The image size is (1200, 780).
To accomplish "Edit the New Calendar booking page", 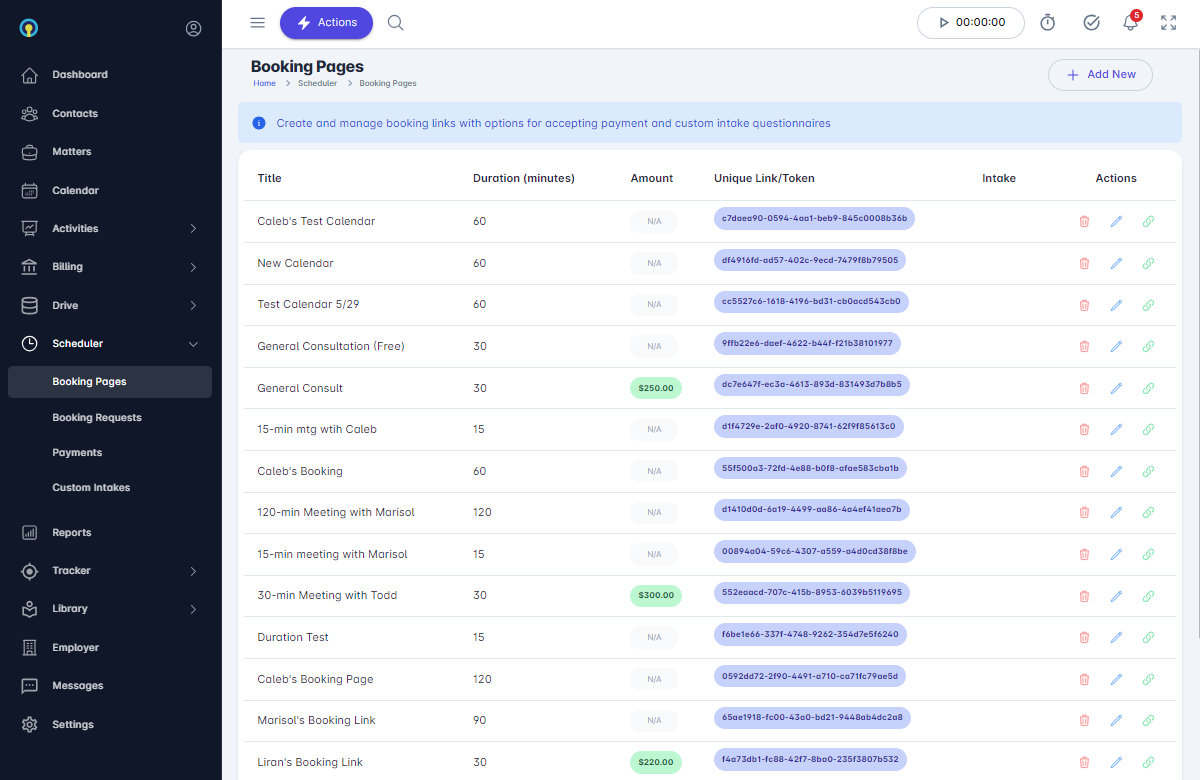I will [x=1116, y=263].
